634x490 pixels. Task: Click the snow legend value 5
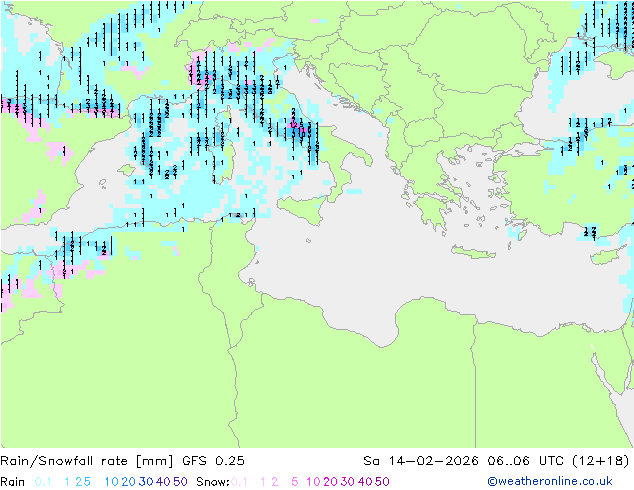[294, 482]
